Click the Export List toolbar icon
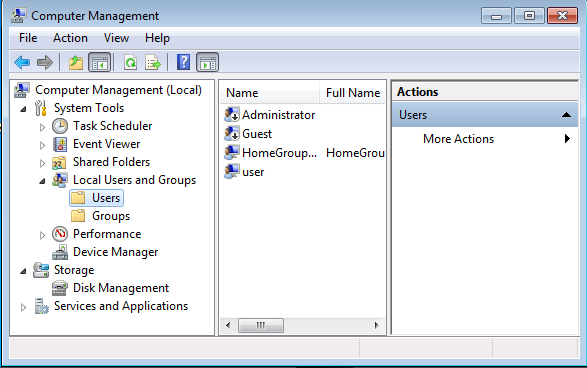 153,62
